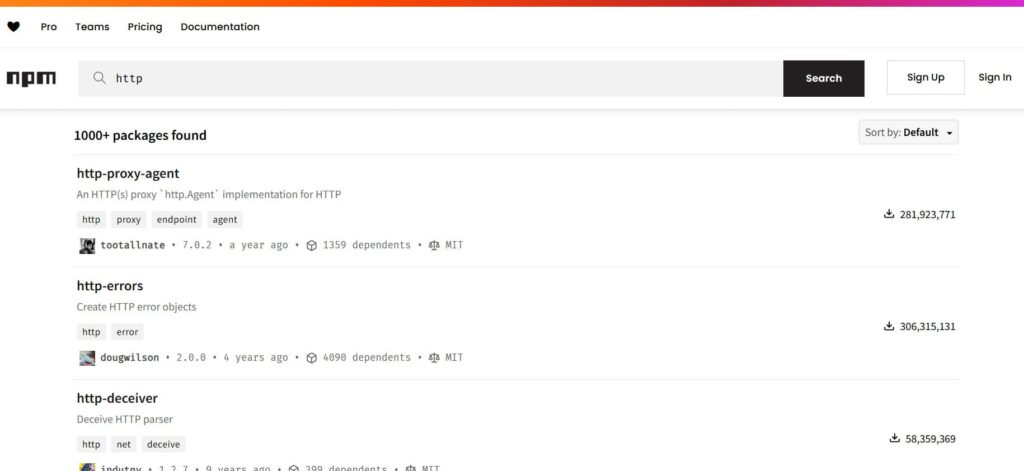Open the http-proxy-agent package title
This screenshot has height=471, width=1024.
(128, 174)
